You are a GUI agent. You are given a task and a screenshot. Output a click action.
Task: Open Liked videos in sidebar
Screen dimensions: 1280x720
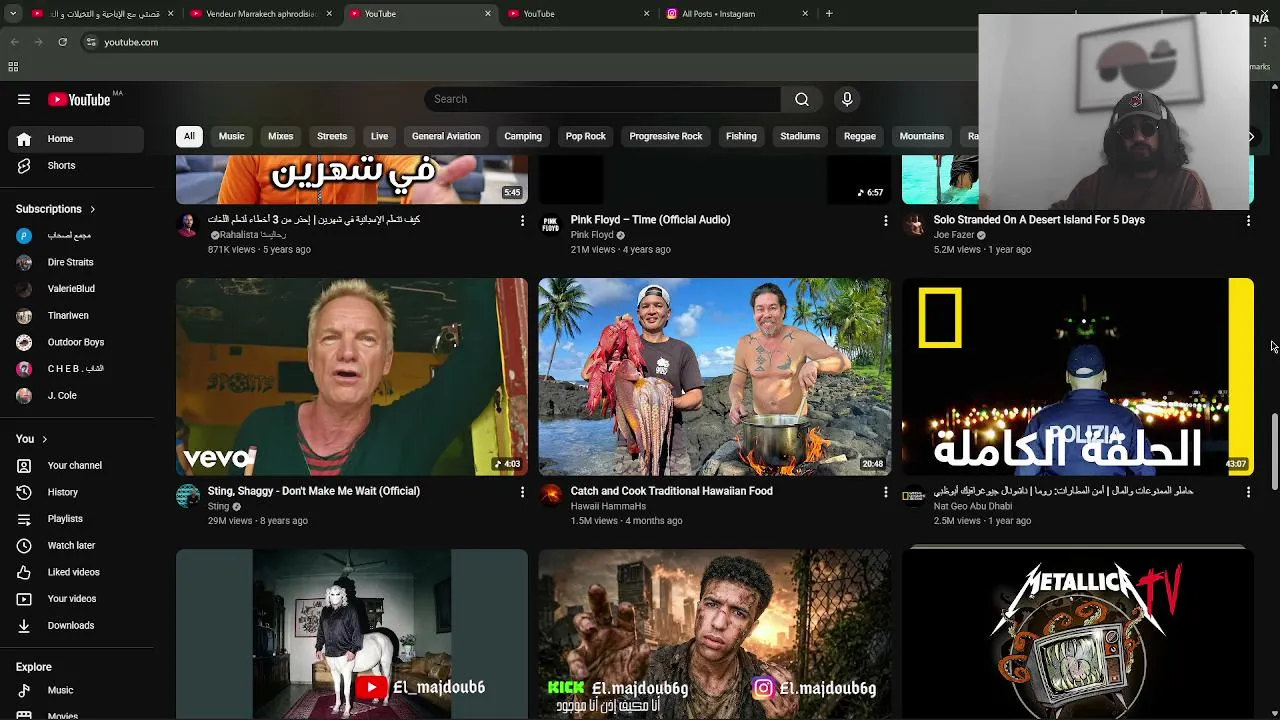pos(76,572)
